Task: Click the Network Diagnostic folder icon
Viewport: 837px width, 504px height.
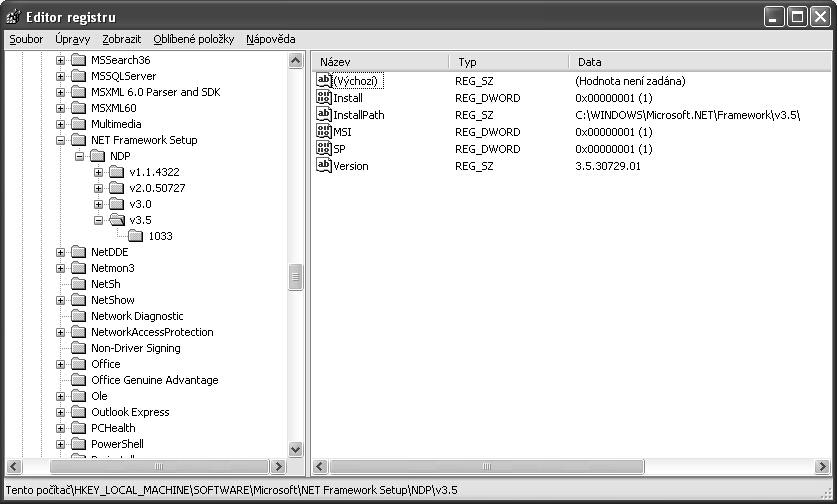Action: point(78,316)
